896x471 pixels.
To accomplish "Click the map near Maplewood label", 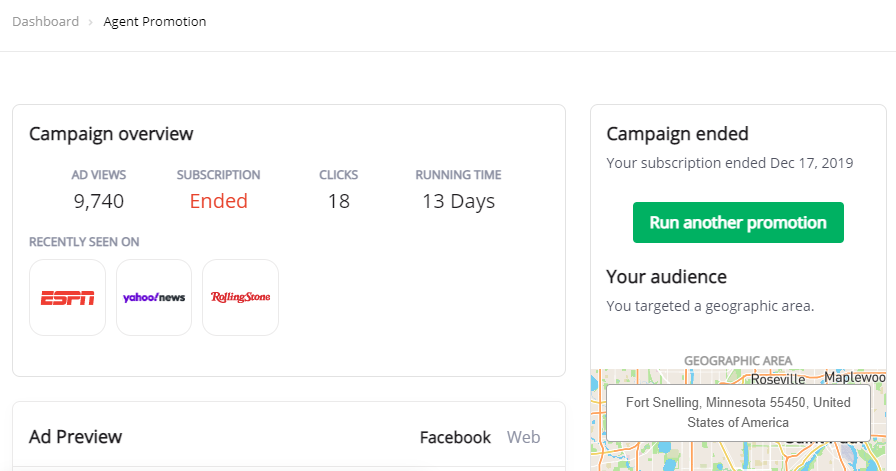I will (x=854, y=378).
